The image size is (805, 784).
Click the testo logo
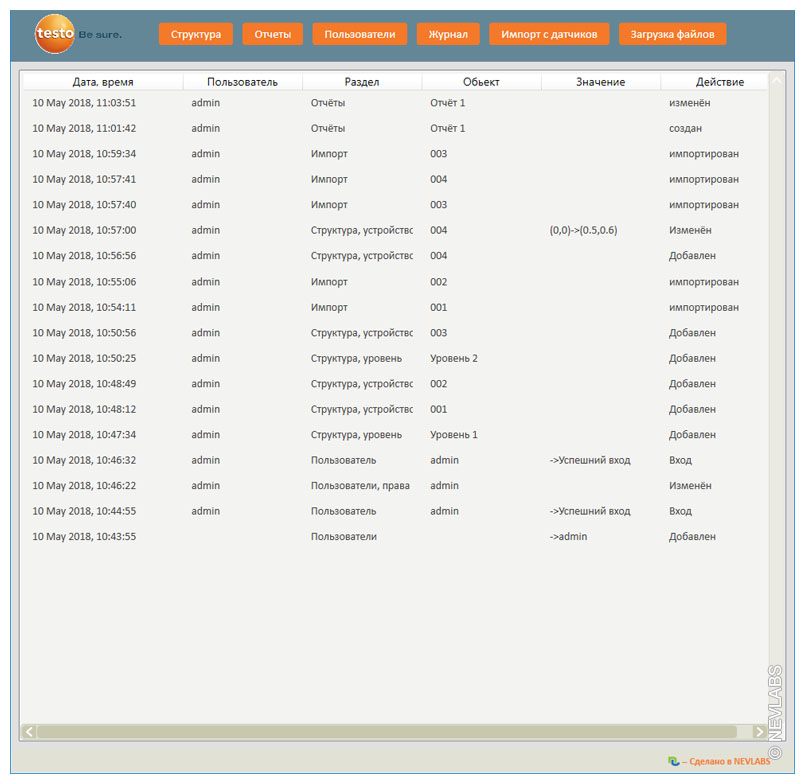point(55,34)
